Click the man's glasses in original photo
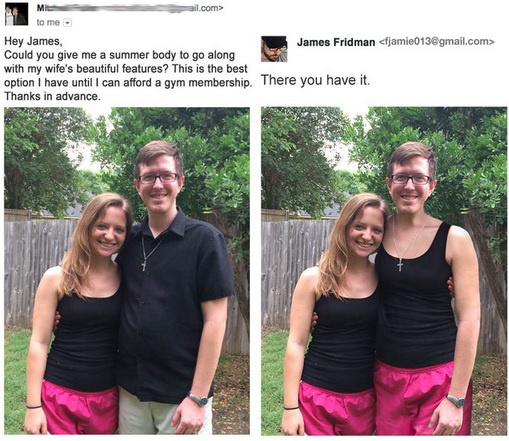The height and width of the screenshot is (441, 509). tap(159, 178)
